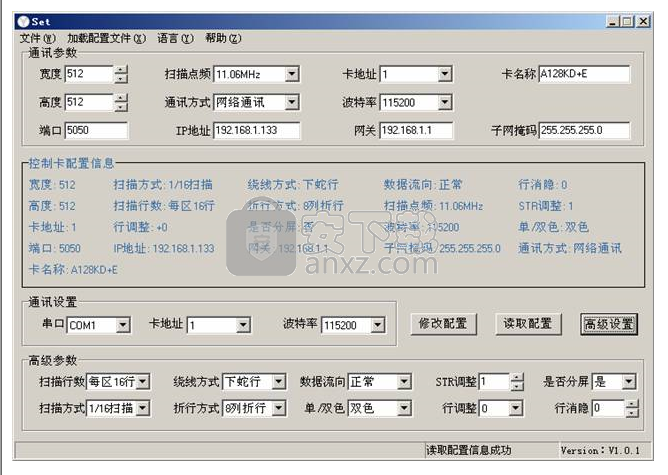
Task: Click the info text STR调整: 1
Action: [546, 206]
